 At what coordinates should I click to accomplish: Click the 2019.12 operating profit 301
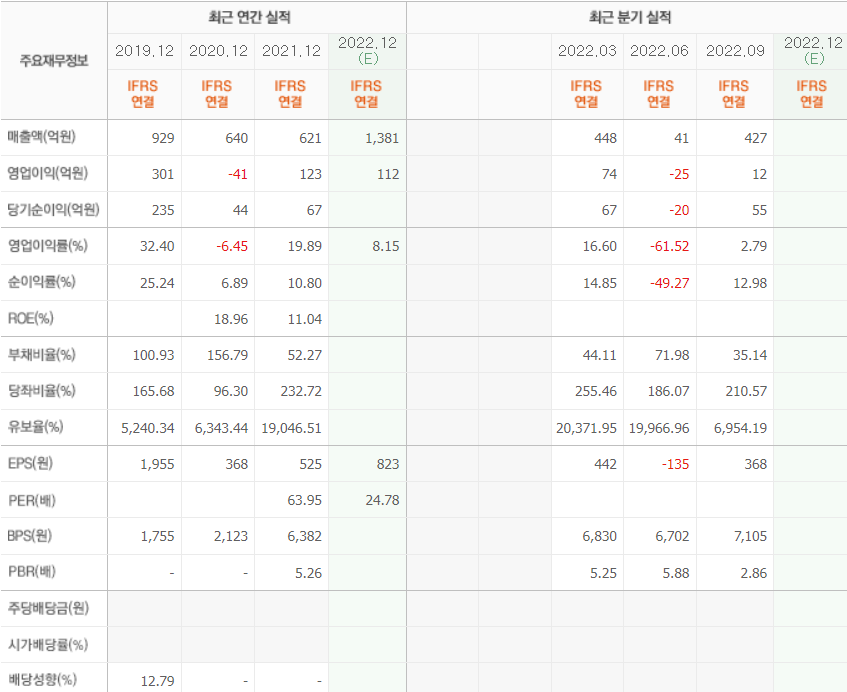(163, 174)
